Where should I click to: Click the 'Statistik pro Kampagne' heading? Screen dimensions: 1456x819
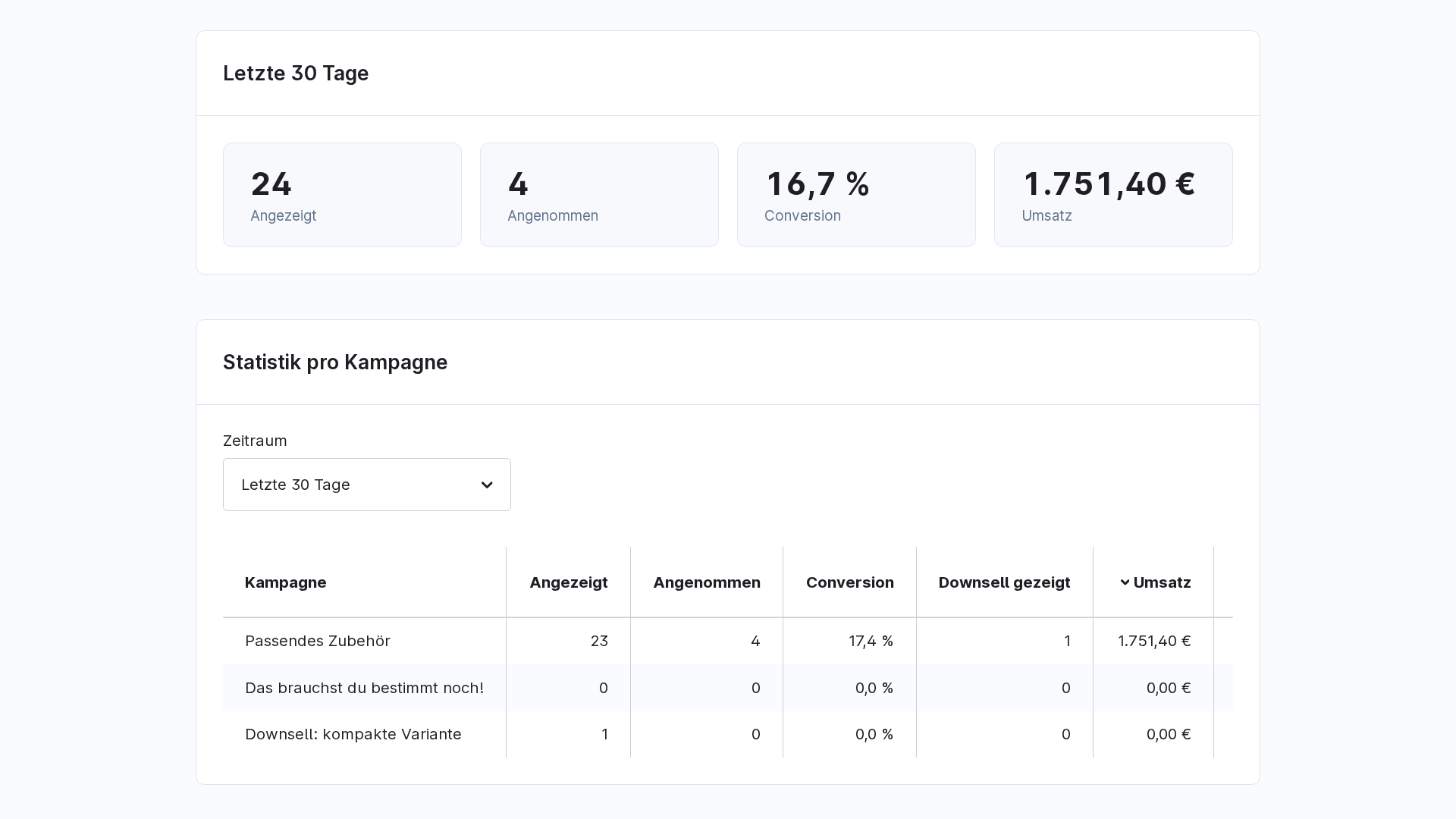point(335,362)
